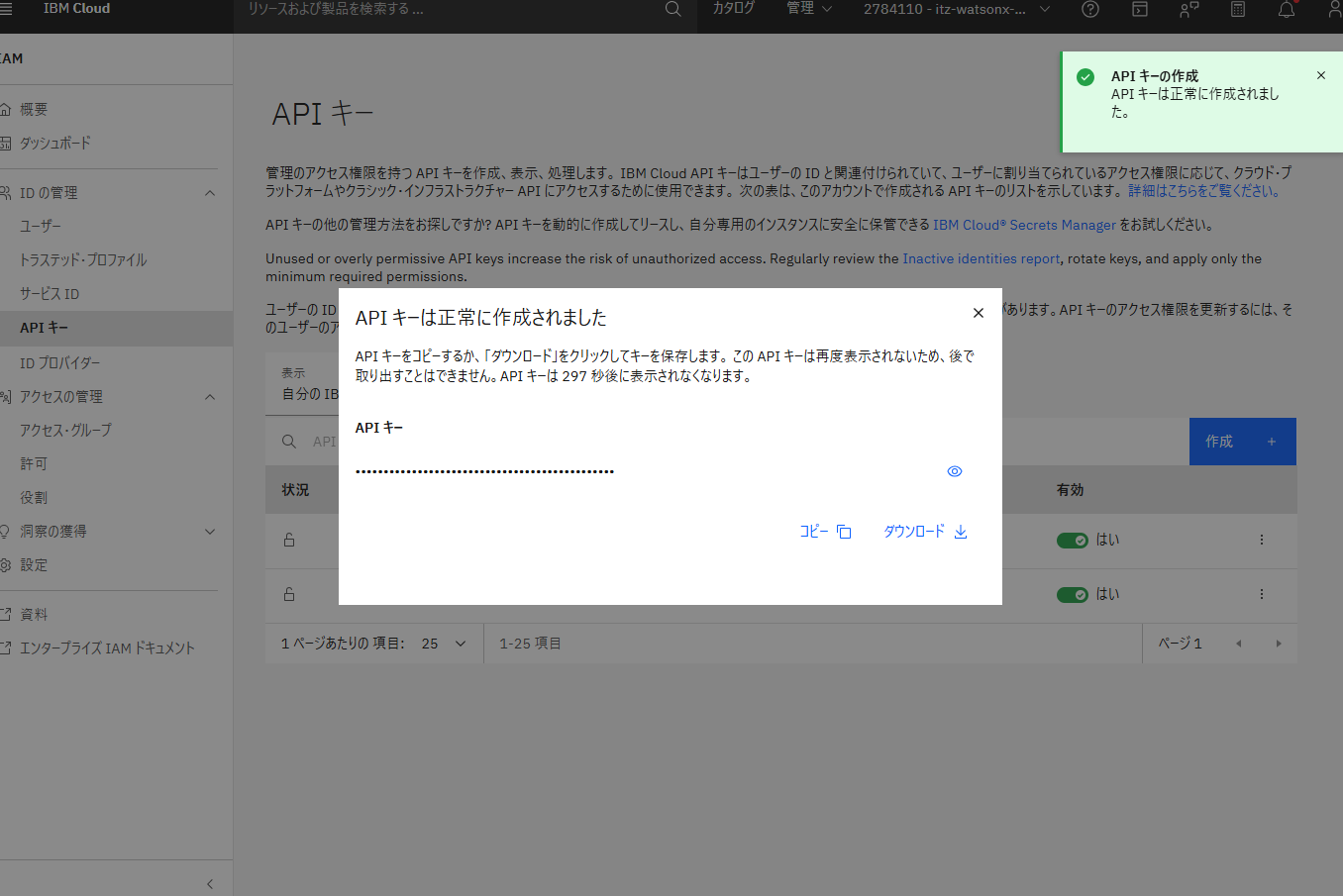Select ユーザー in the sidebar
Image resolution: width=1343 pixels, height=896 pixels.
[x=41, y=227]
